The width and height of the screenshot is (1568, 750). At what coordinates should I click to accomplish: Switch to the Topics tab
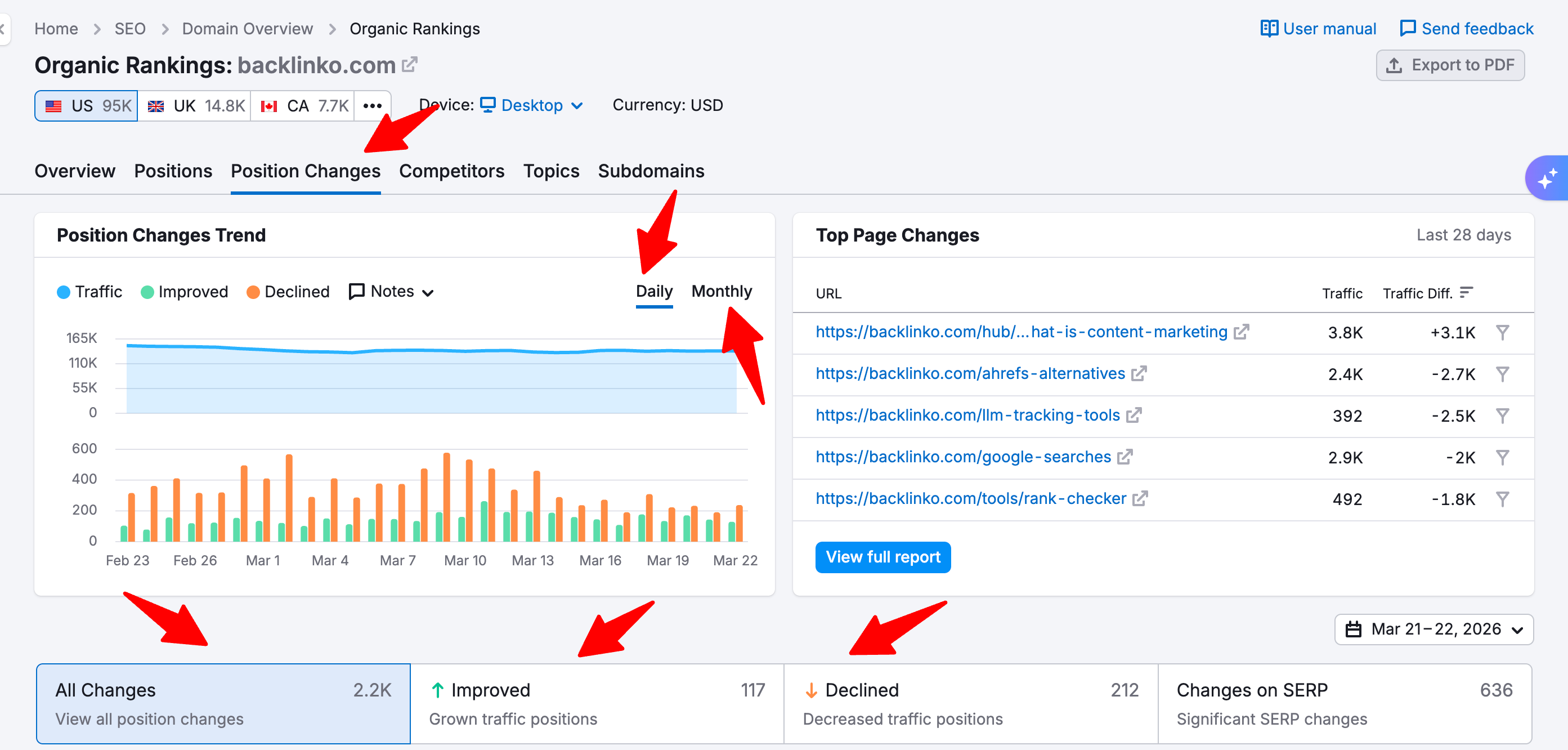[552, 171]
